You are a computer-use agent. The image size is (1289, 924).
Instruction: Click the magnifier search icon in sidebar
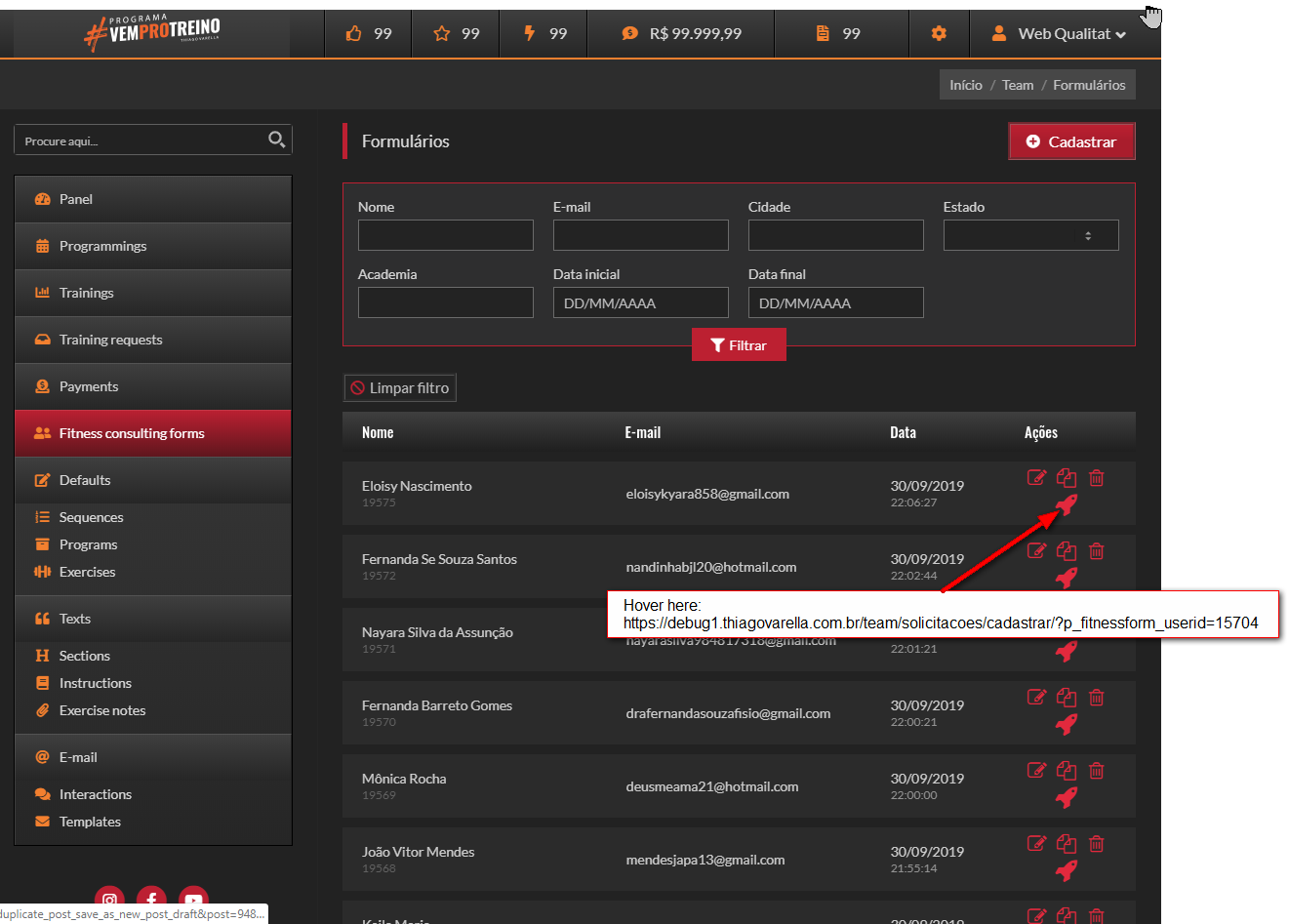pyautogui.click(x=277, y=140)
